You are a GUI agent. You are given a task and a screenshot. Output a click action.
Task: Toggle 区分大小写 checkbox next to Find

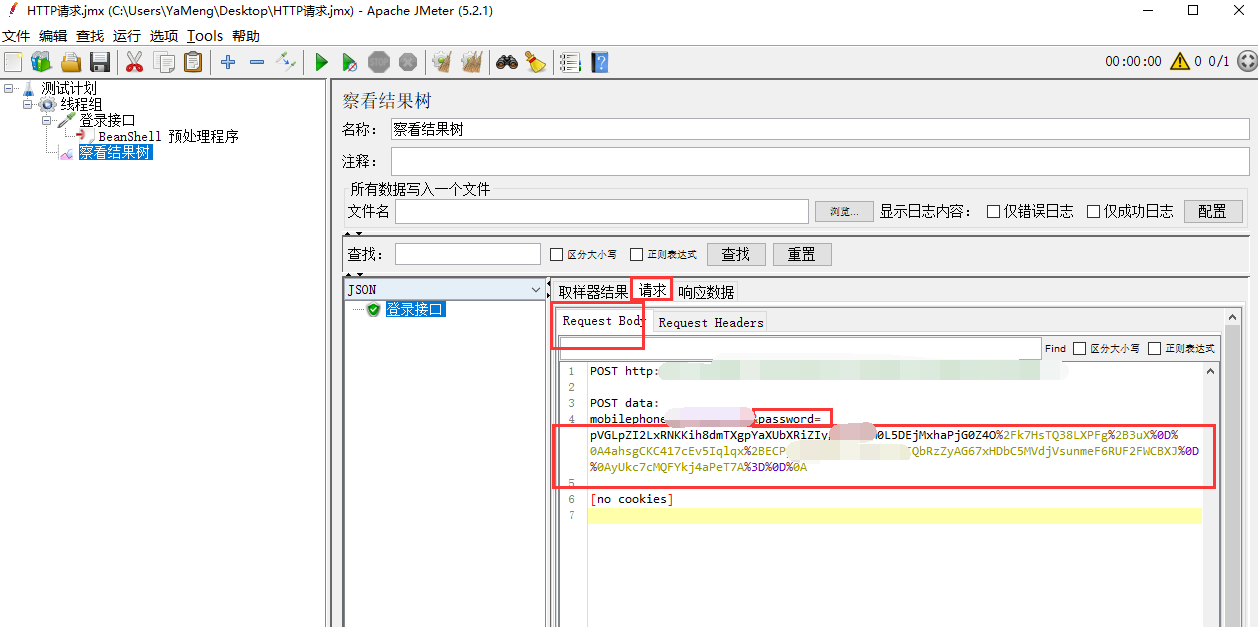coord(1079,348)
